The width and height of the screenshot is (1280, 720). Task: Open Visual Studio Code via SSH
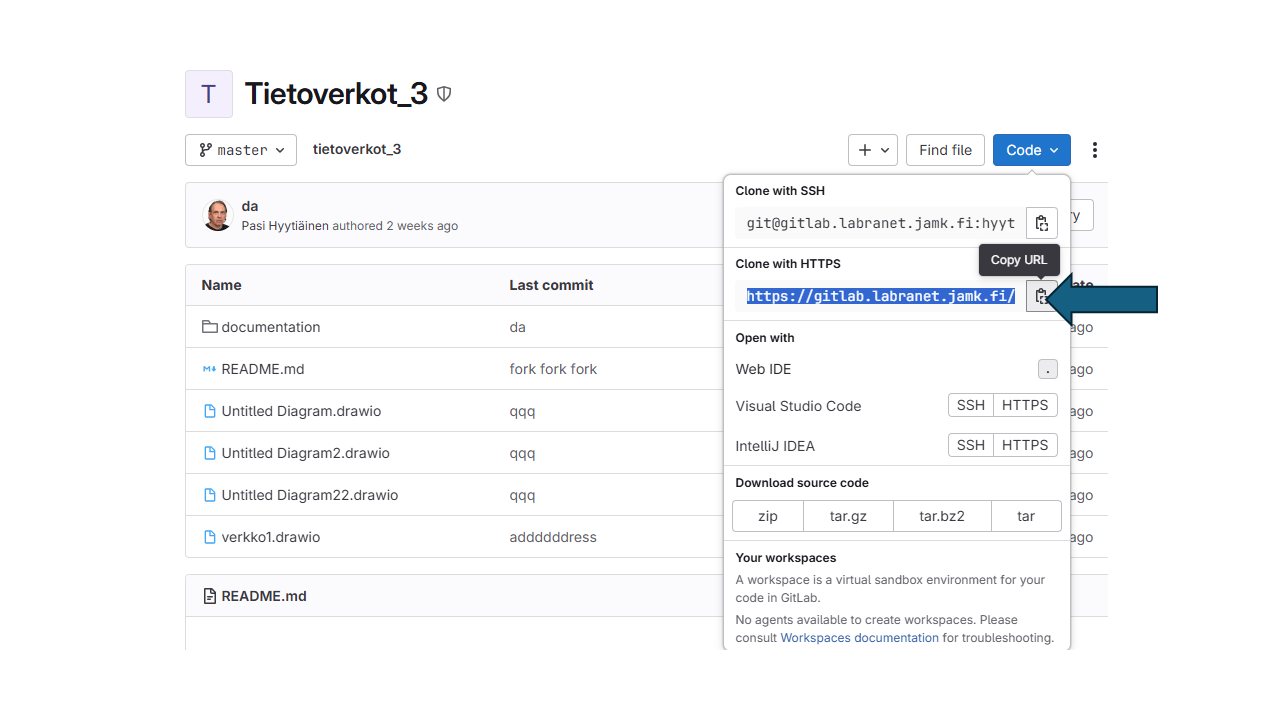coord(970,405)
